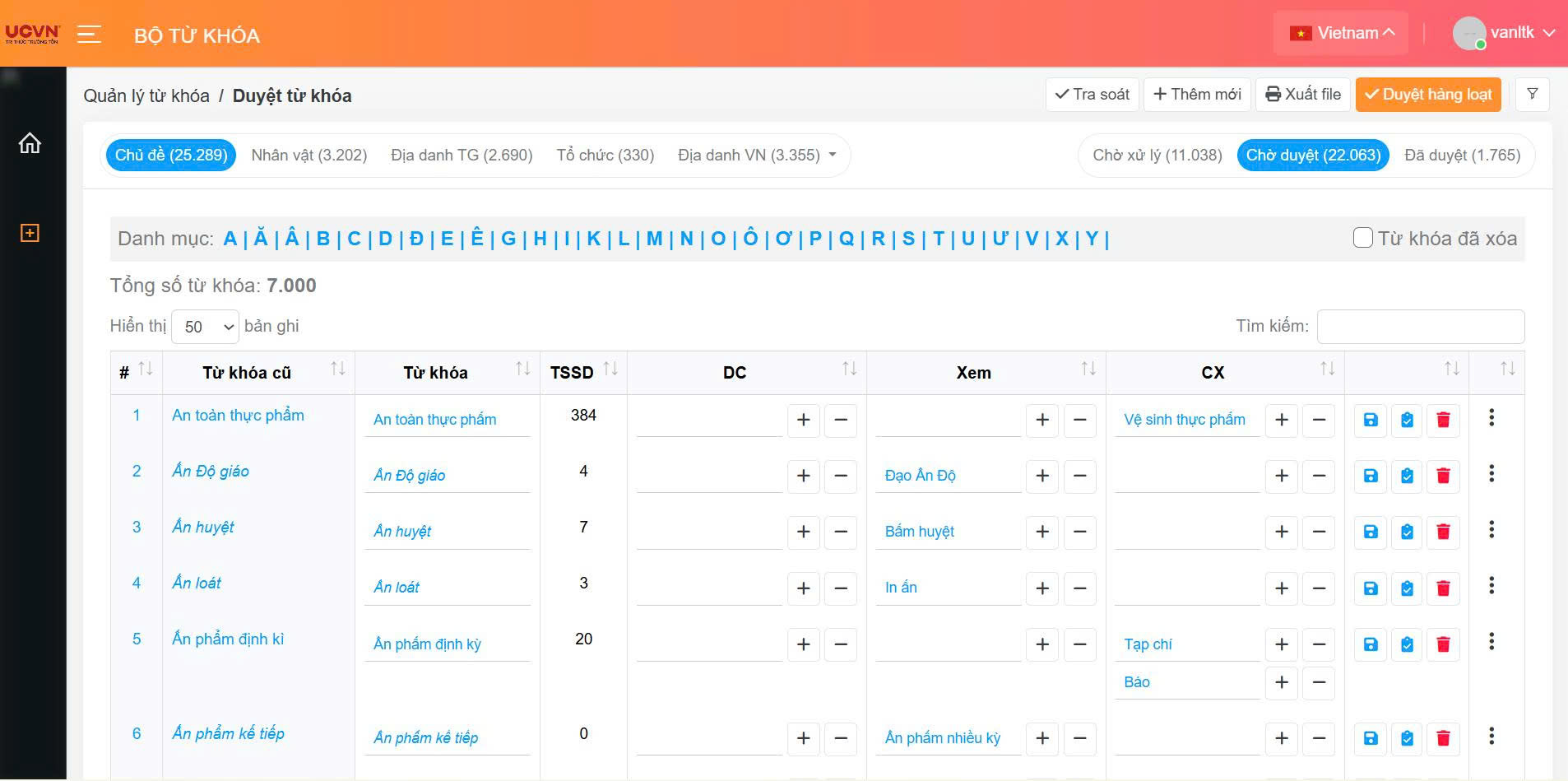
Task: Select the Chờ duyệt (22.063) tab
Action: 1313,155
